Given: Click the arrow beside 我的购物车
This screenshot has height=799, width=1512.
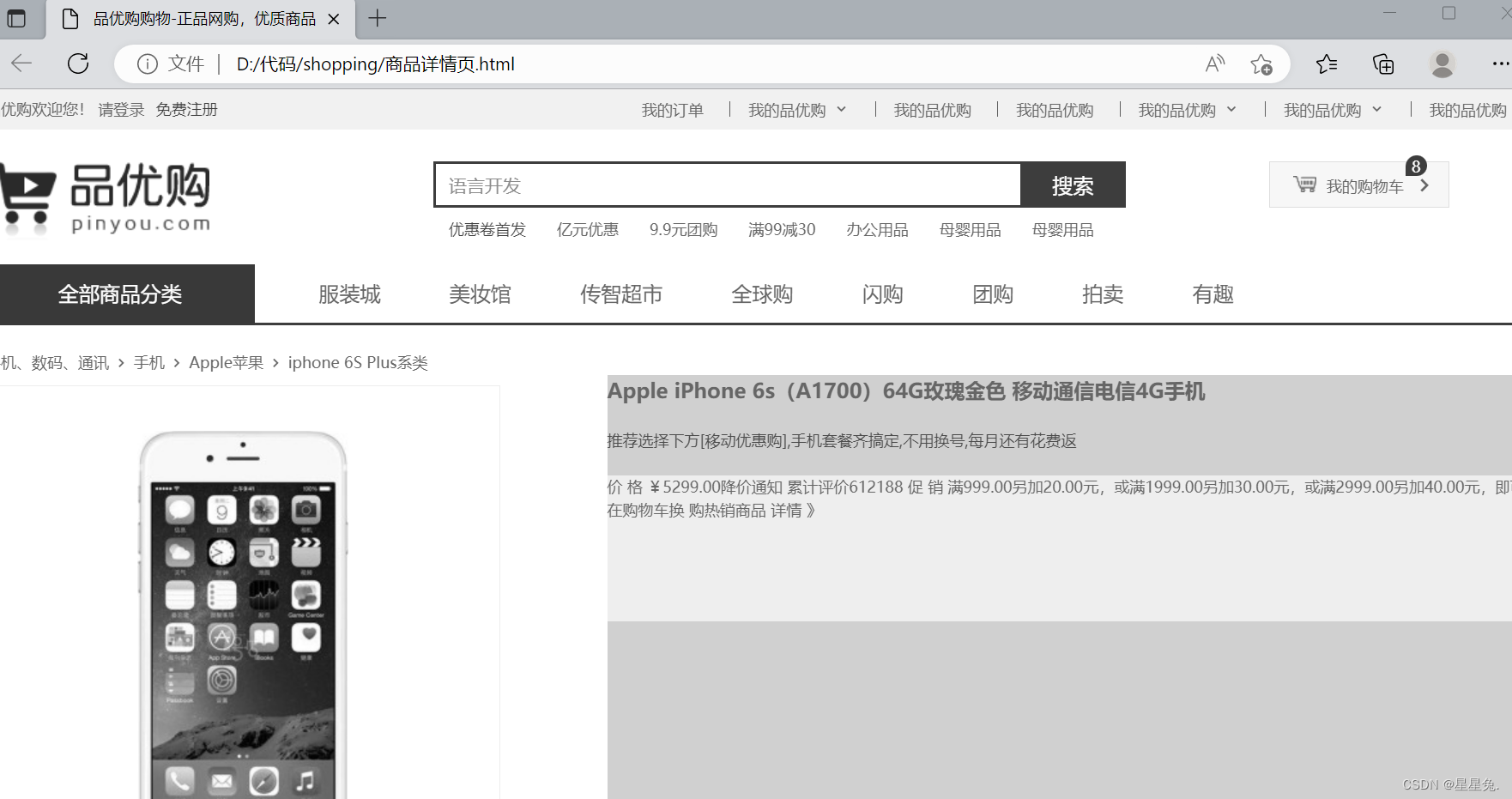Looking at the screenshot, I should pyautogui.click(x=1424, y=185).
